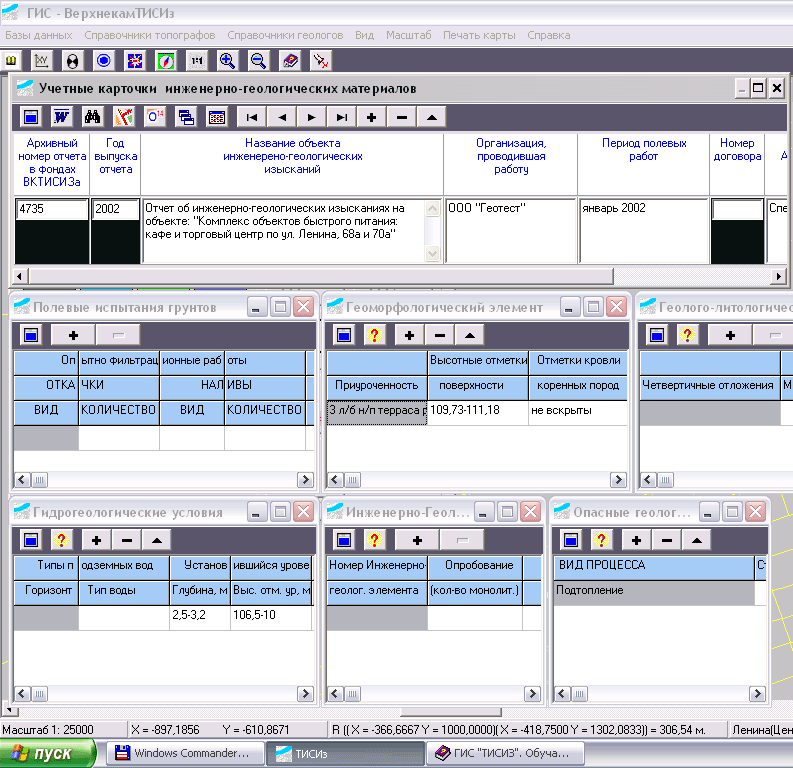Click the red starburst toolbar icon
Screen dimensions: 793x768
point(135,61)
